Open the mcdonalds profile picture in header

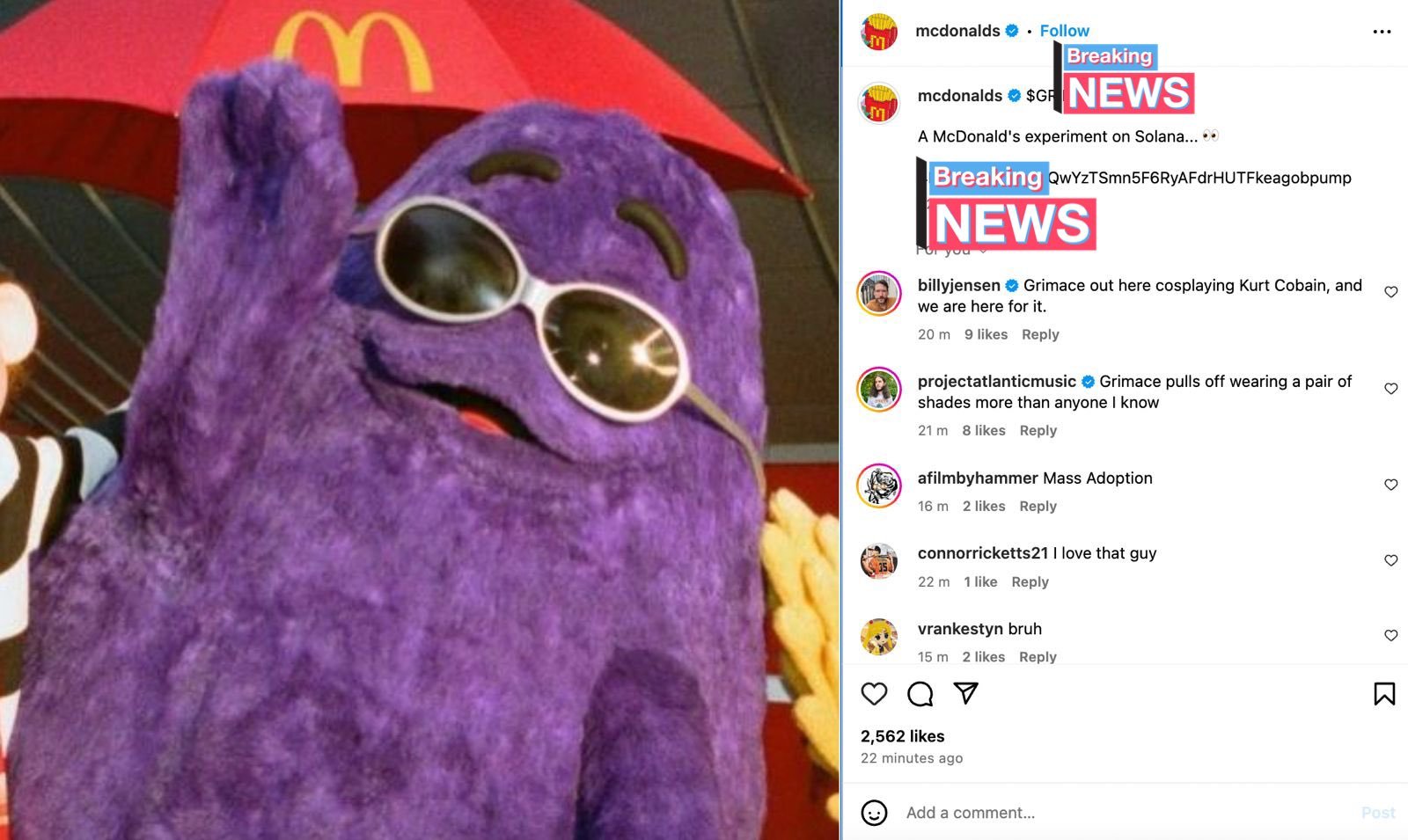(879, 32)
